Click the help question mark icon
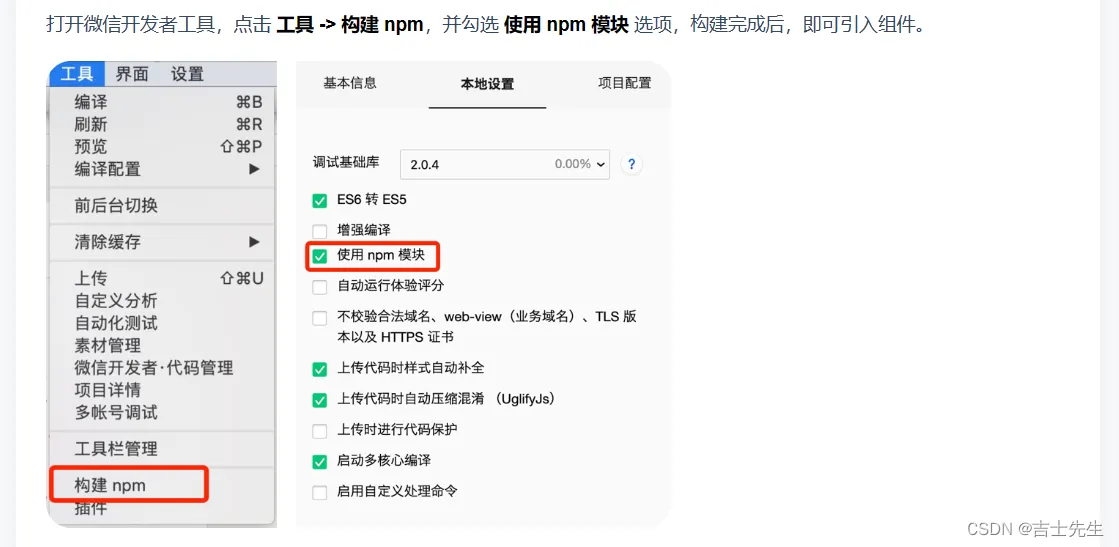1119x547 pixels. [631, 164]
